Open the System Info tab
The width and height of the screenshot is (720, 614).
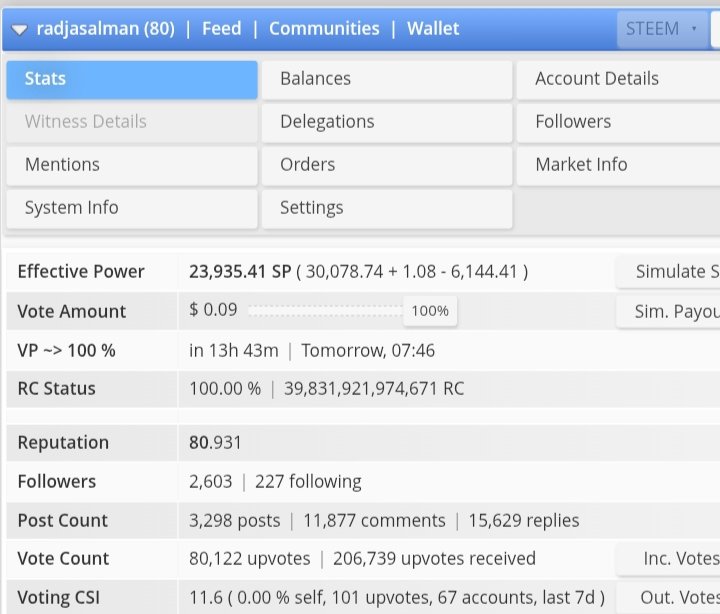click(x=132, y=208)
